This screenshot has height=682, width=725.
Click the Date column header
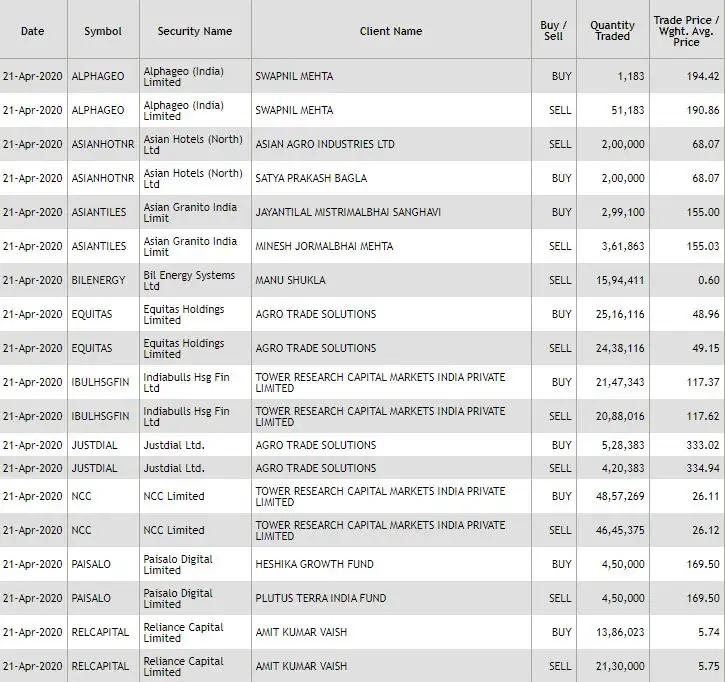33,31
